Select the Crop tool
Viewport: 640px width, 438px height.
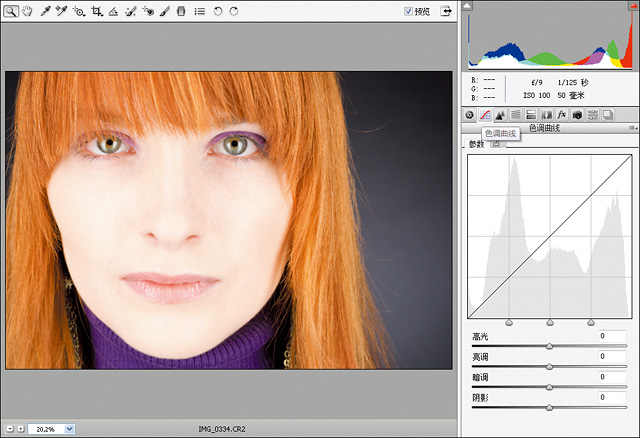pos(96,11)
